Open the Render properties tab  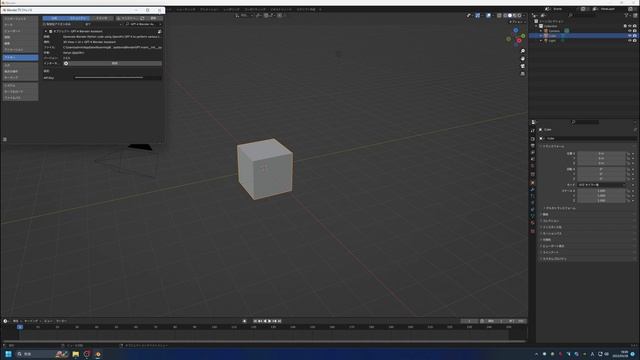(x=533, y=139)
